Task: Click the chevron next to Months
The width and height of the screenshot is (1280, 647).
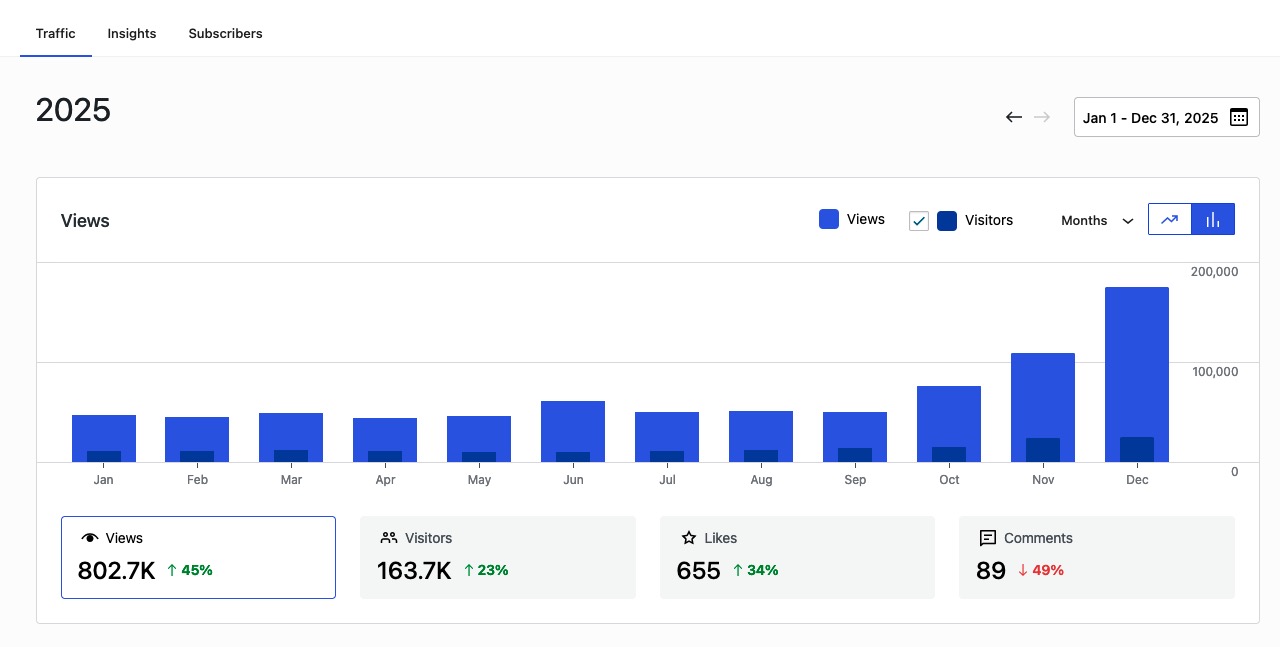Action: pyautogui.click(x=1128, y=221)
